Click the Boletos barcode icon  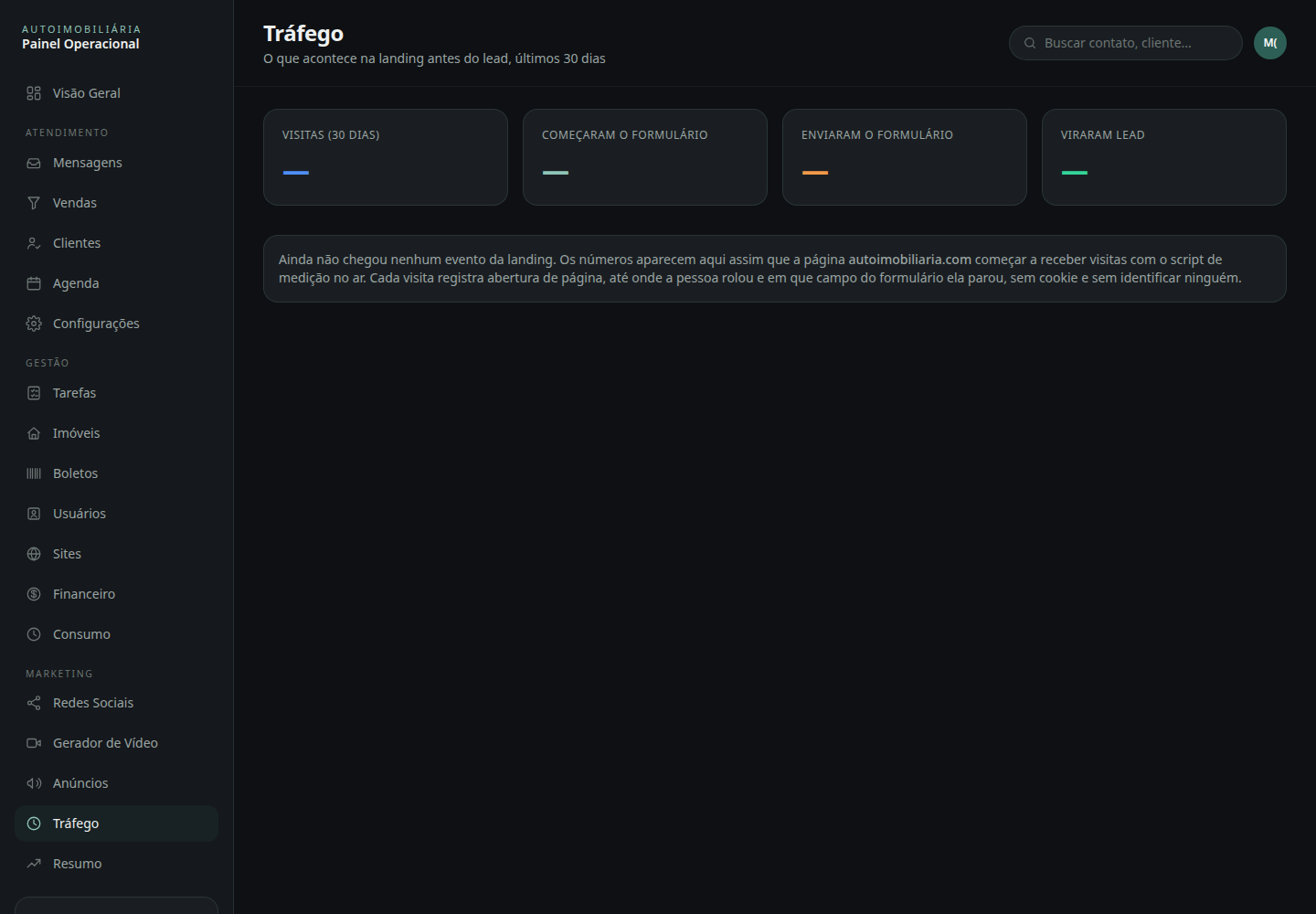[x=34, y=473]
